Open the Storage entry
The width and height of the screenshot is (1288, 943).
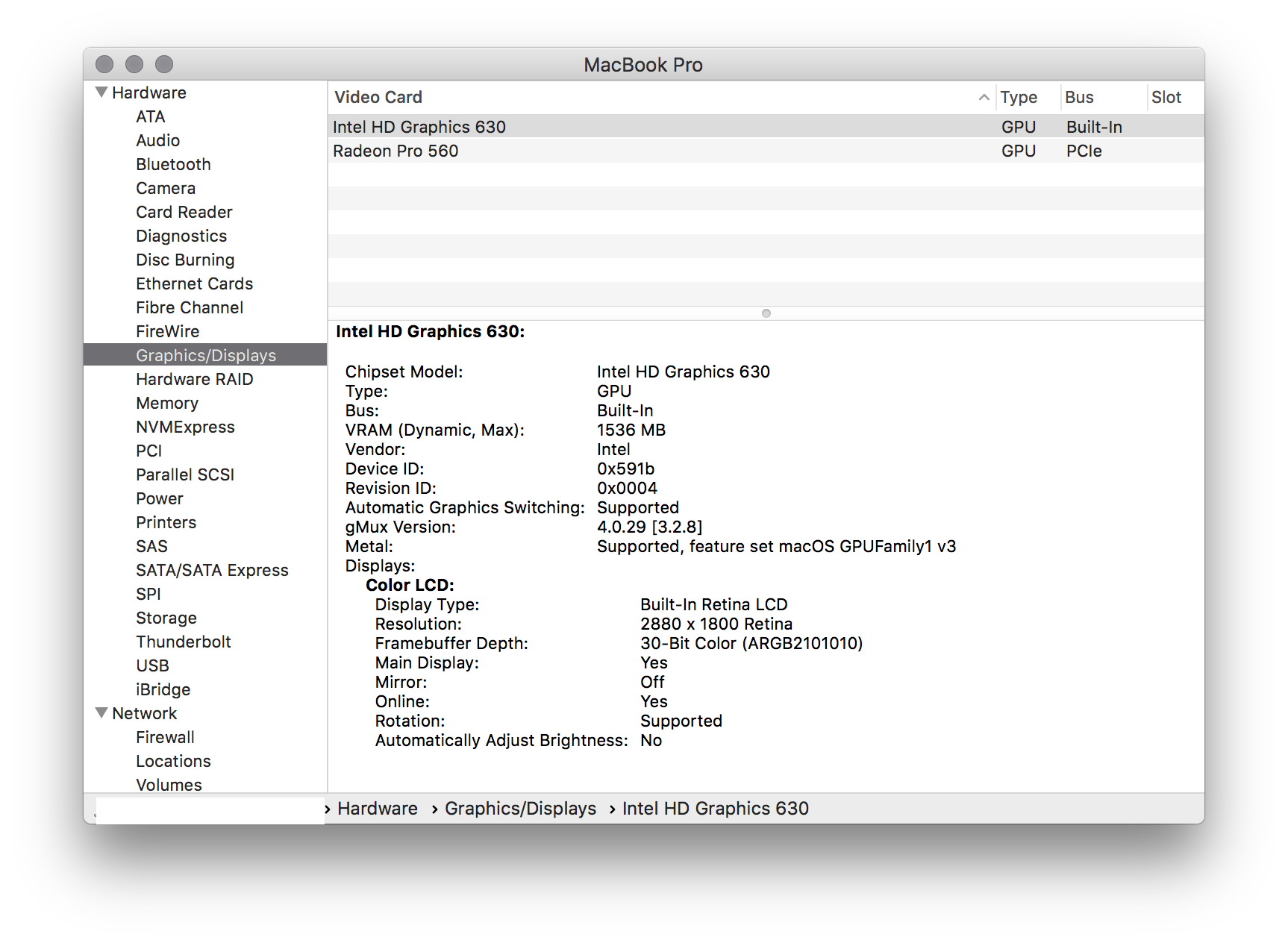166,618
